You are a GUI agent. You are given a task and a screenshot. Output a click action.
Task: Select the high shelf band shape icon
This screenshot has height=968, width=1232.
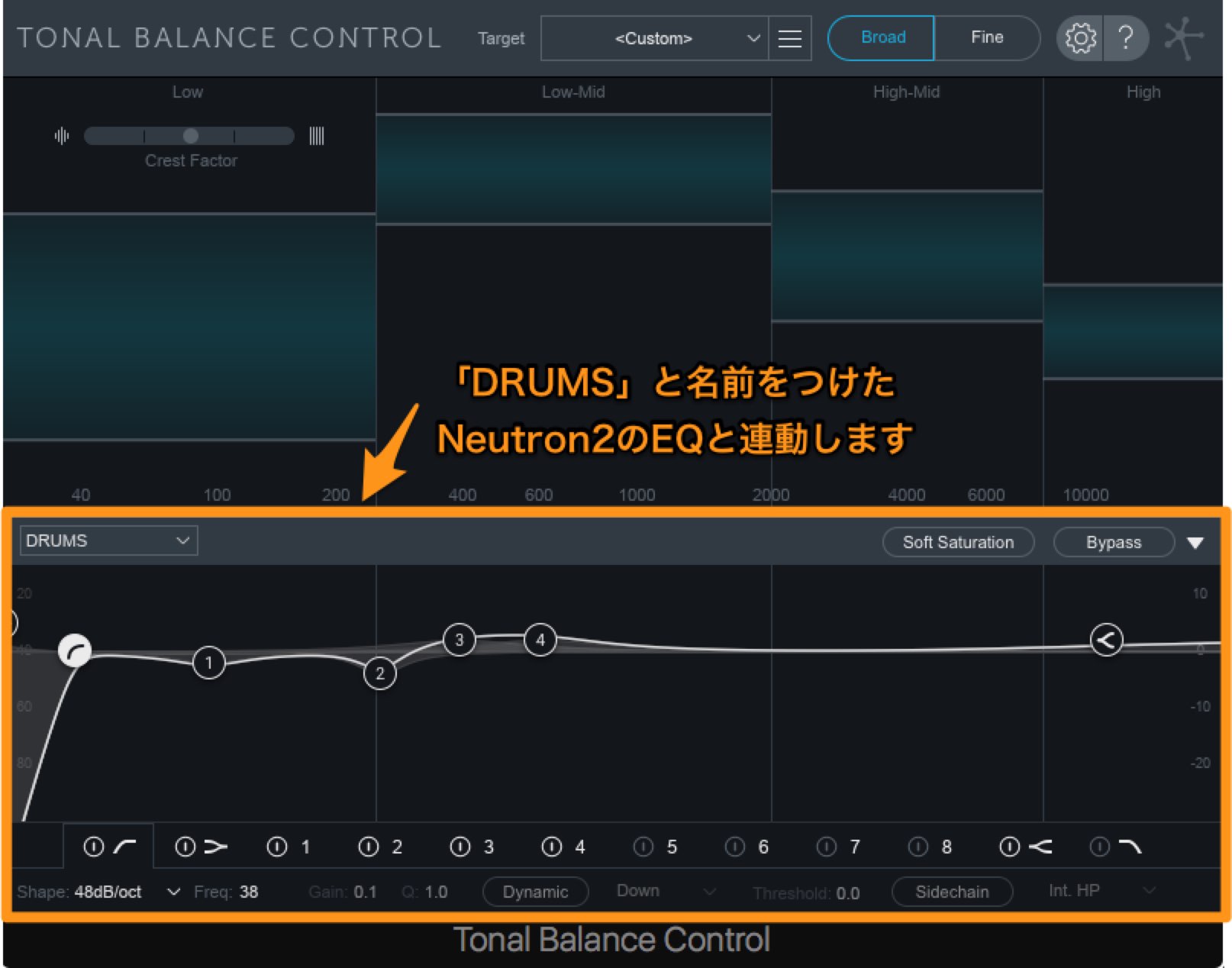pyautogui.click(x=1040, y=847)
